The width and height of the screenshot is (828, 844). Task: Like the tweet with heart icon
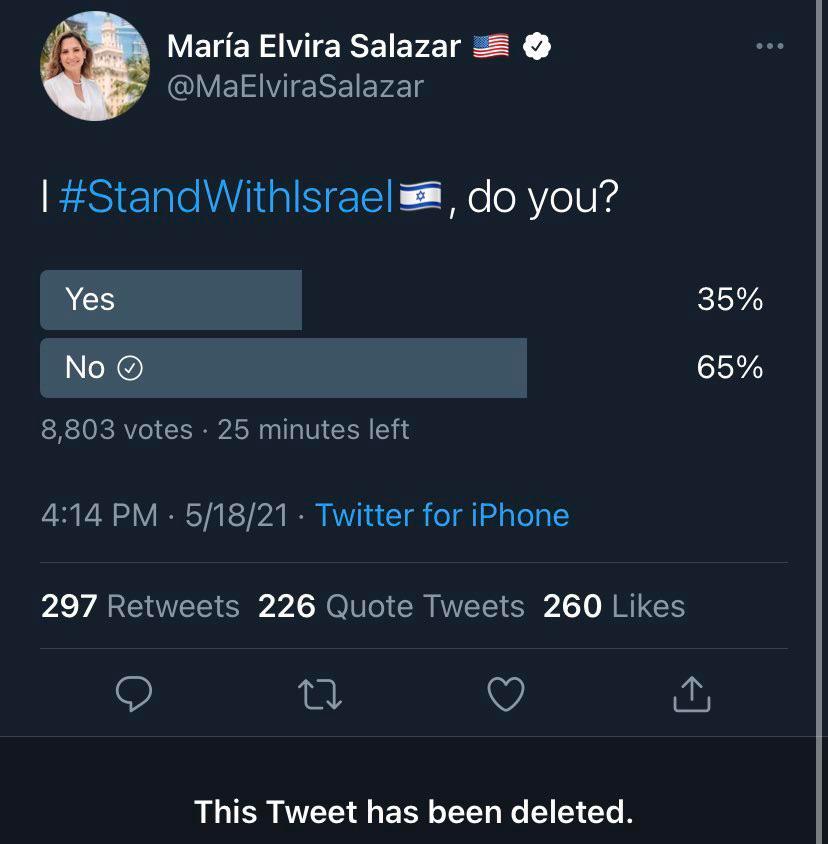505,694
